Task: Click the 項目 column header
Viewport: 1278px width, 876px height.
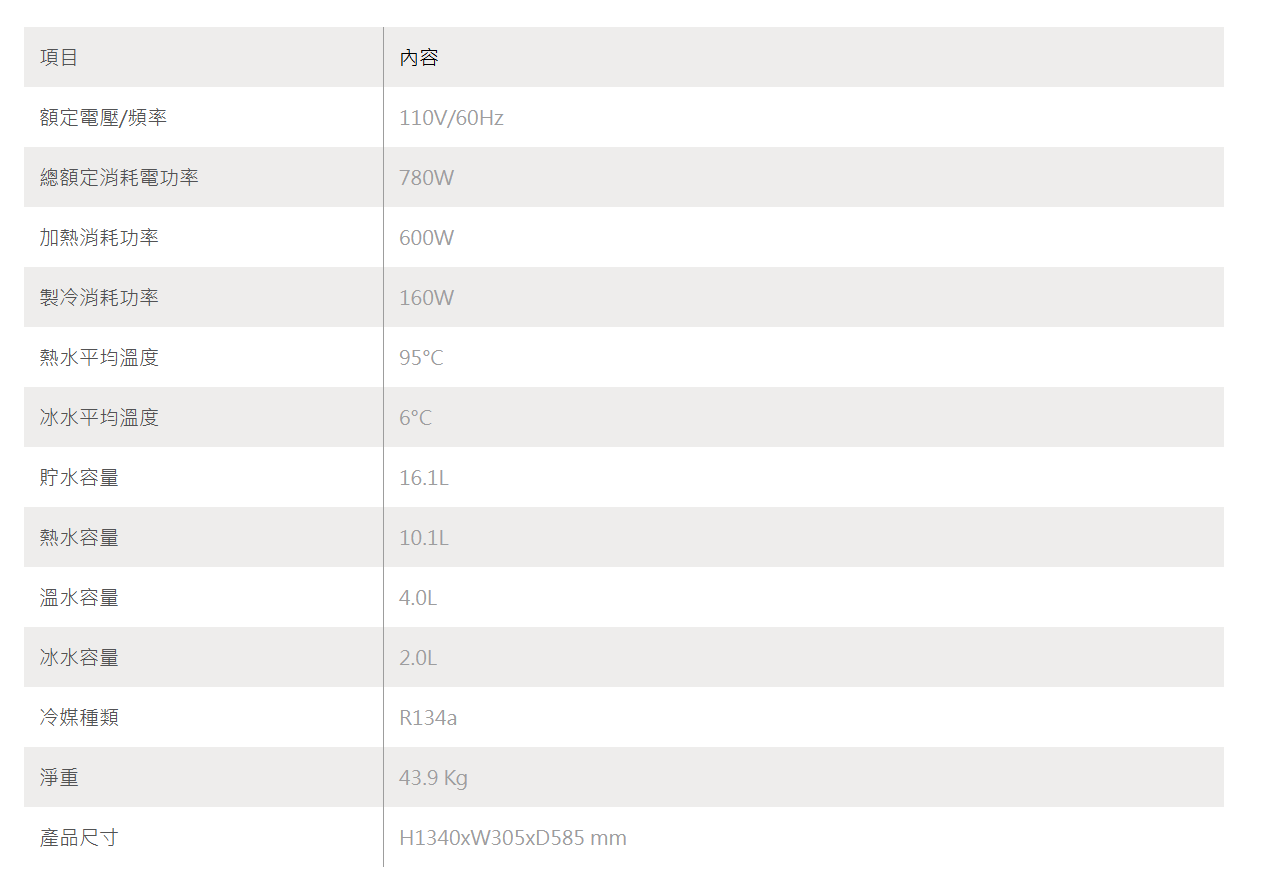Action: pos(59,58)
